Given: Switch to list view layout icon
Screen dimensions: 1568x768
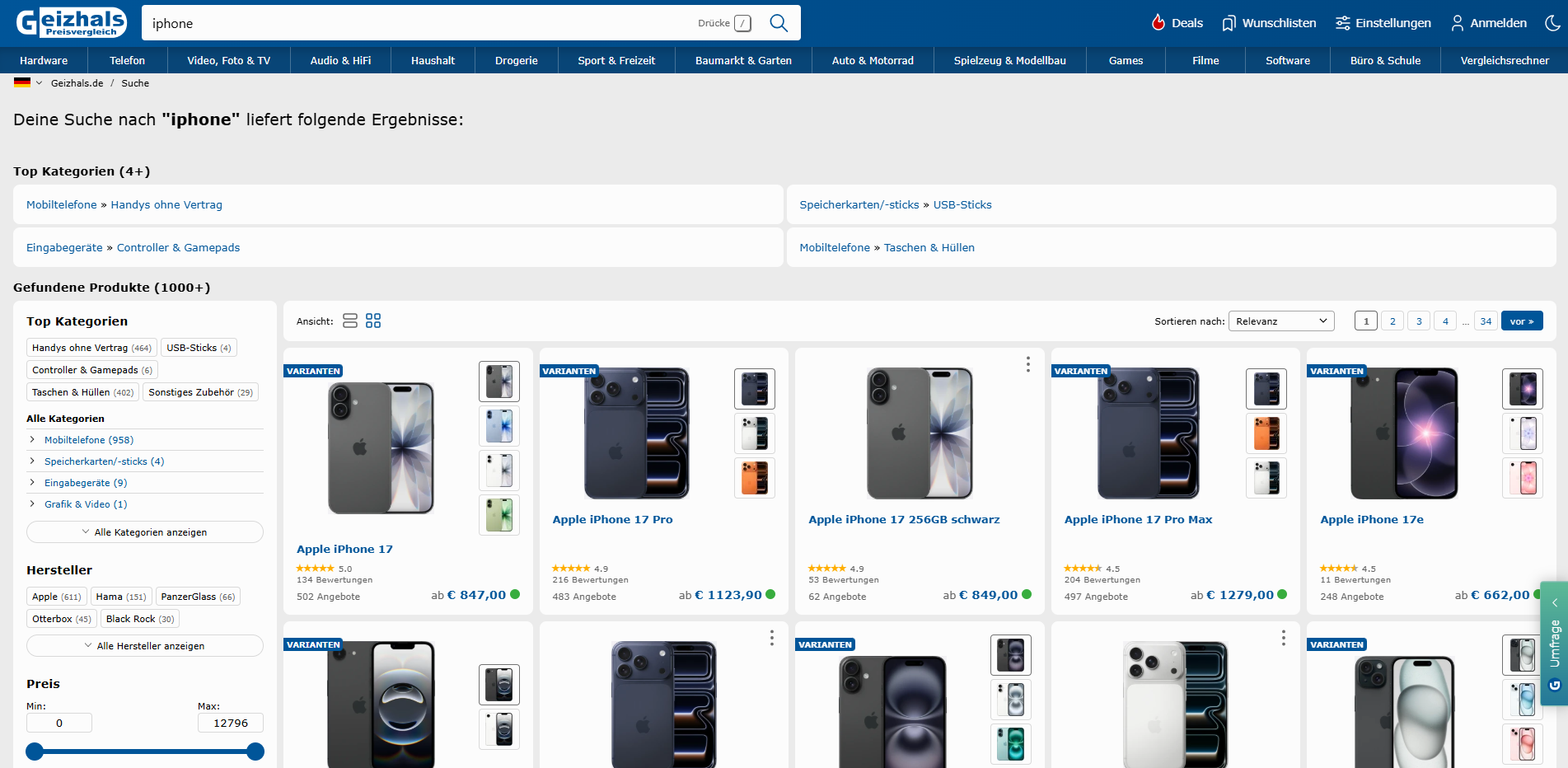Looking at the screenshot, I should [x=350, y=321].
